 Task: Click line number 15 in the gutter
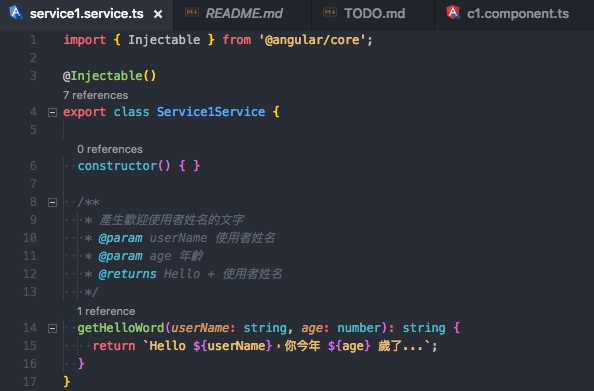[30, 346]
